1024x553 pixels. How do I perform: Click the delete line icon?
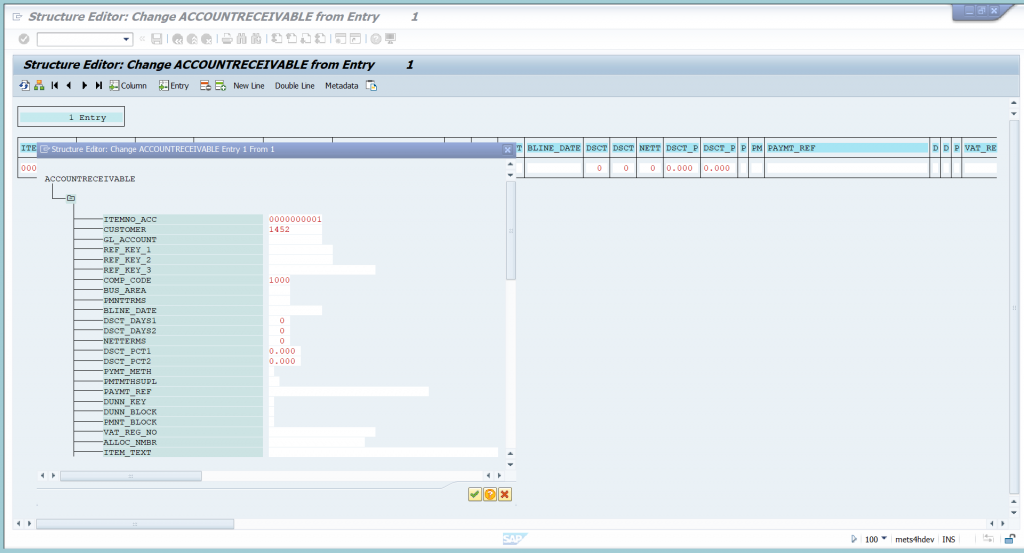point(205,86)
